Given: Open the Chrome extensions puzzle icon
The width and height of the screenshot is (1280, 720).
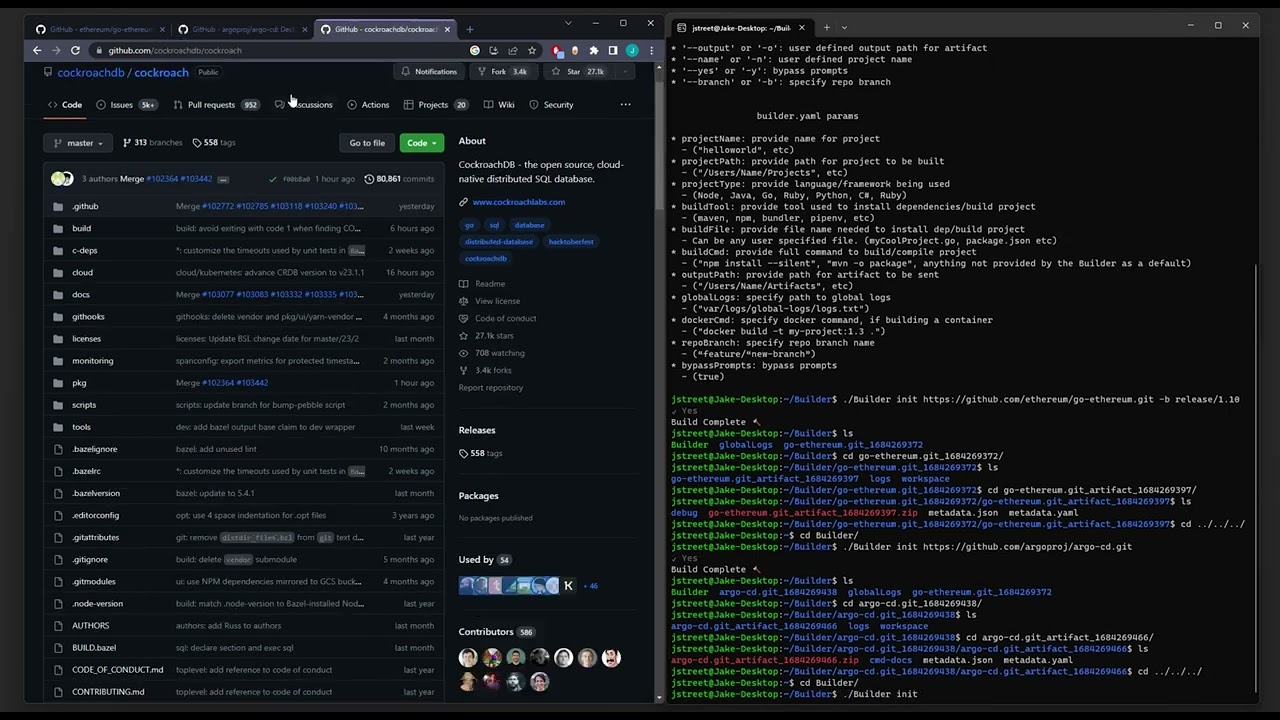Looking at the screenshot, I should 594,50.
